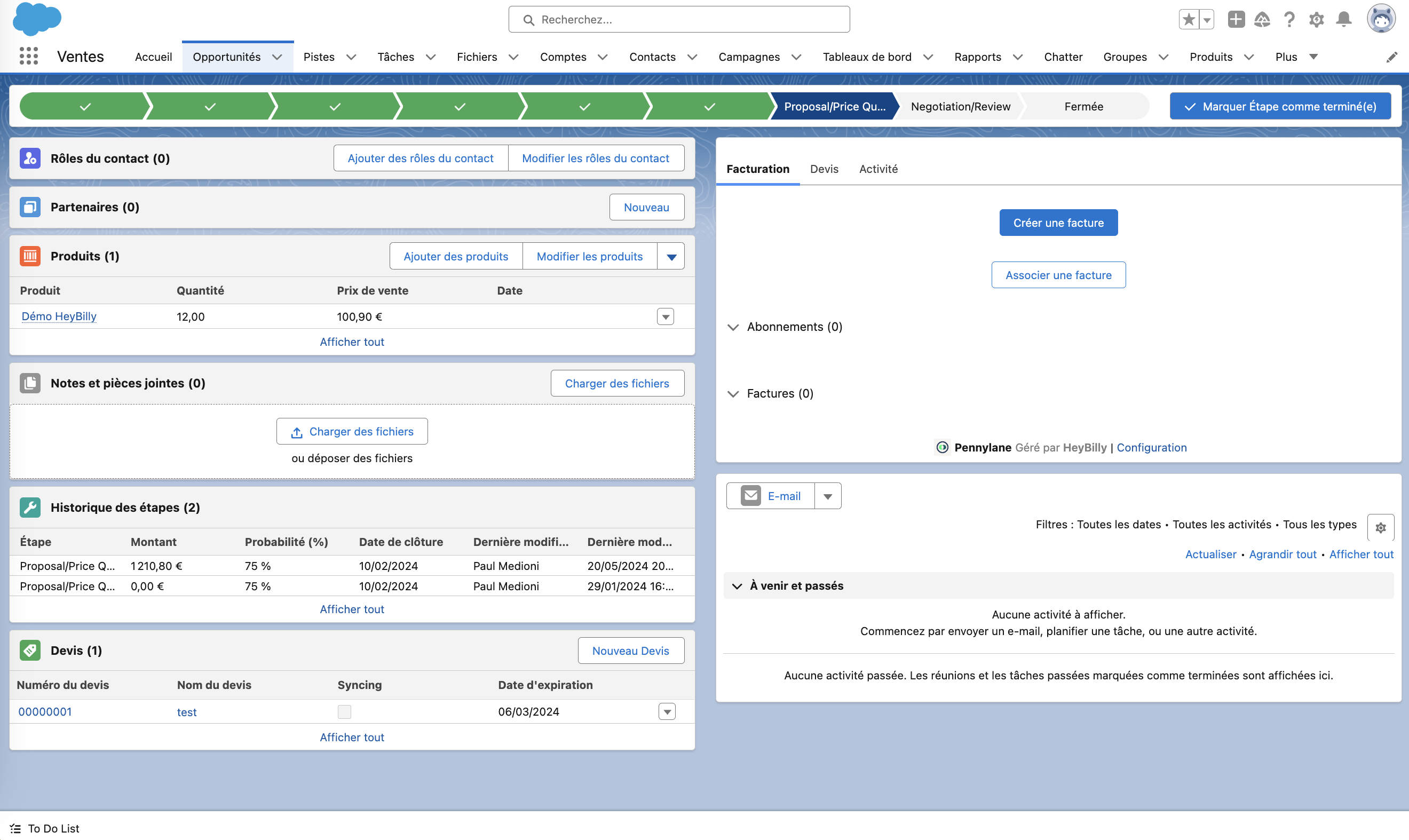Open the Setup gear icon
The image size is (1409, 840).
(1316, 20)
